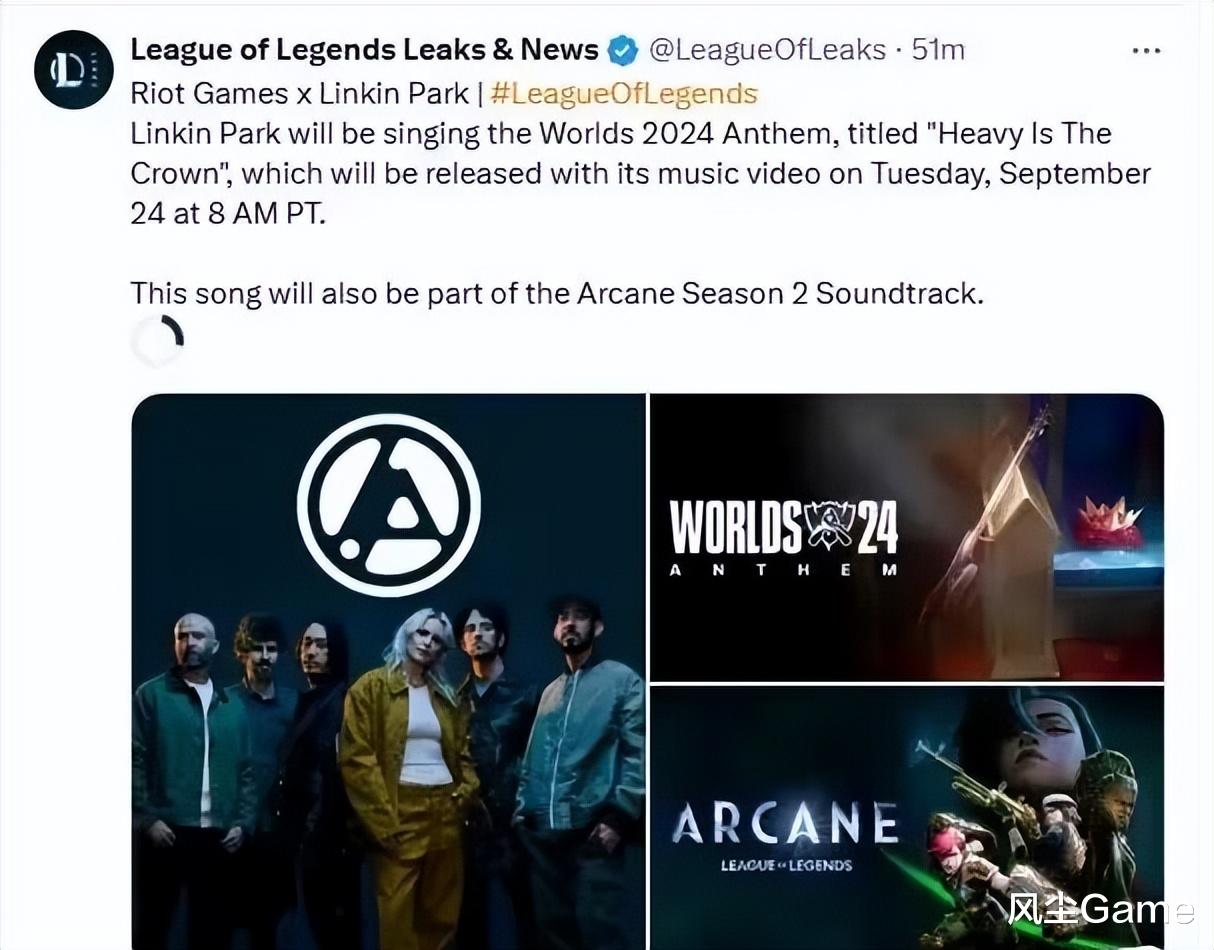Click the loading spinner below the tweet text
The height and width of the screenshot is (950, 1214).
tap(158, 342)
